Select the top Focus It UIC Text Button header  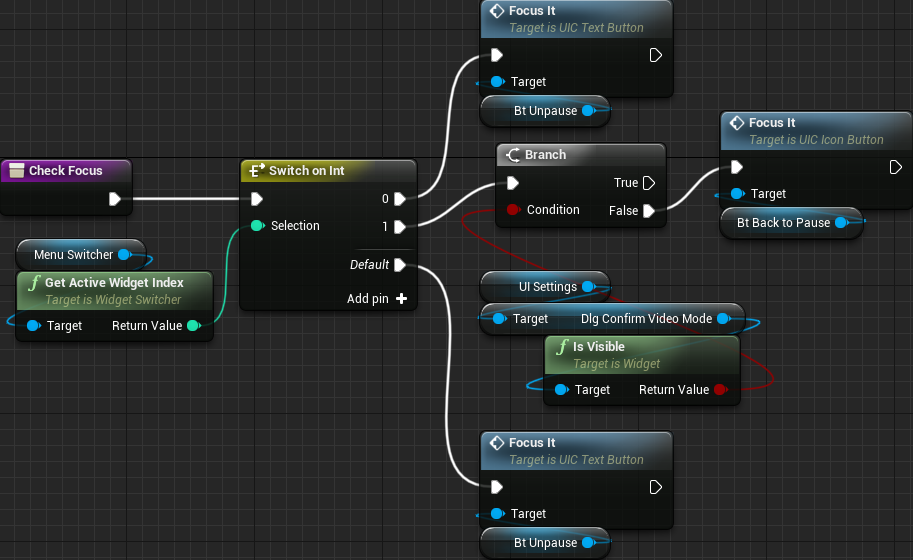(576, 19)
